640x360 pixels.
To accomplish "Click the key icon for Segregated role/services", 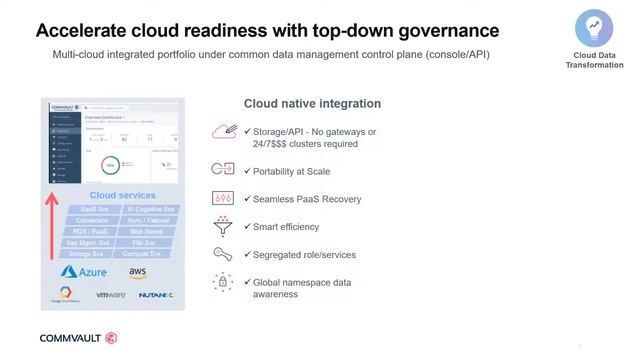I will pos(222,254).
